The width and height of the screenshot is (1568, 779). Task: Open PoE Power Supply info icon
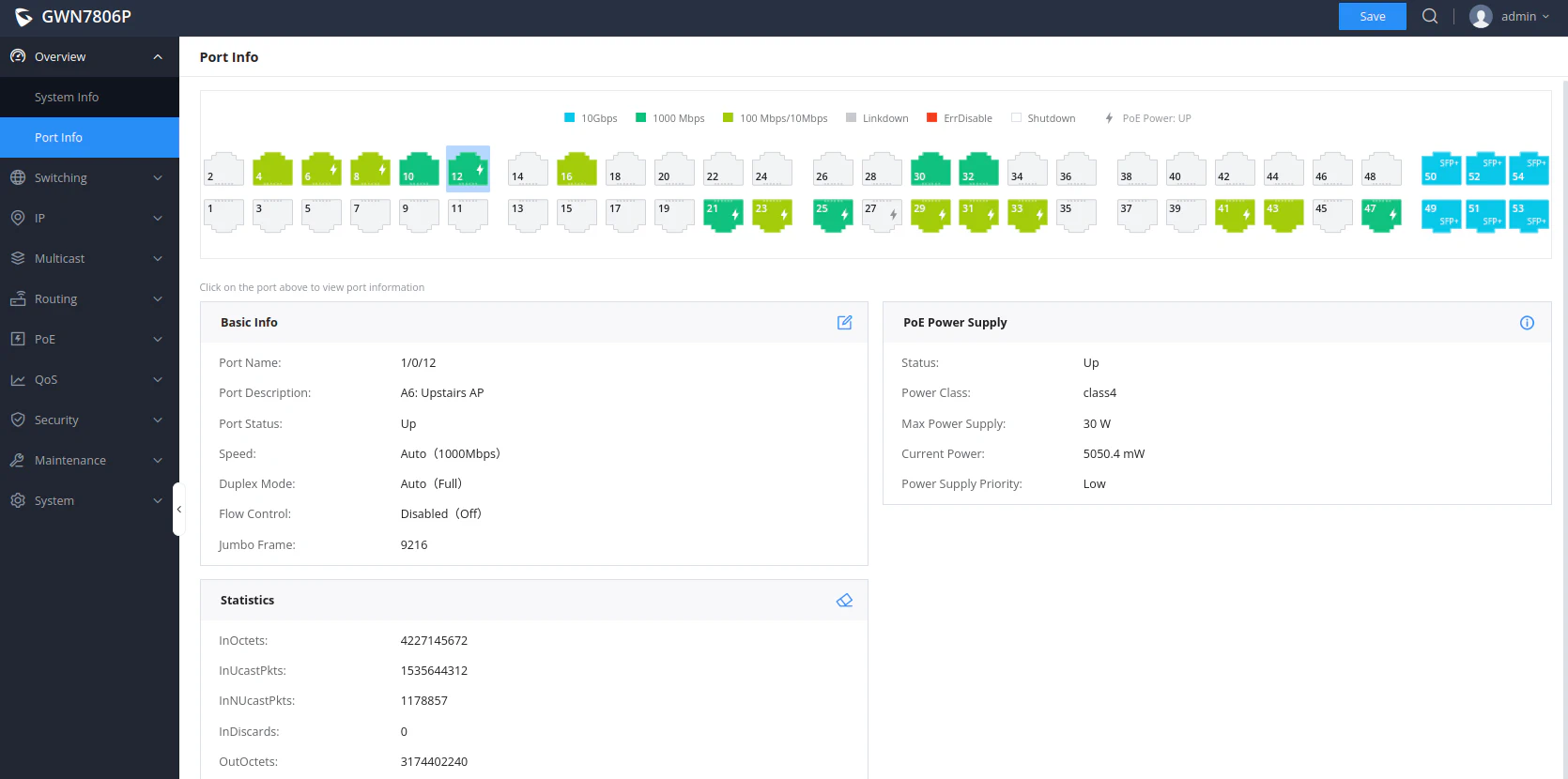click(1527, 323)
